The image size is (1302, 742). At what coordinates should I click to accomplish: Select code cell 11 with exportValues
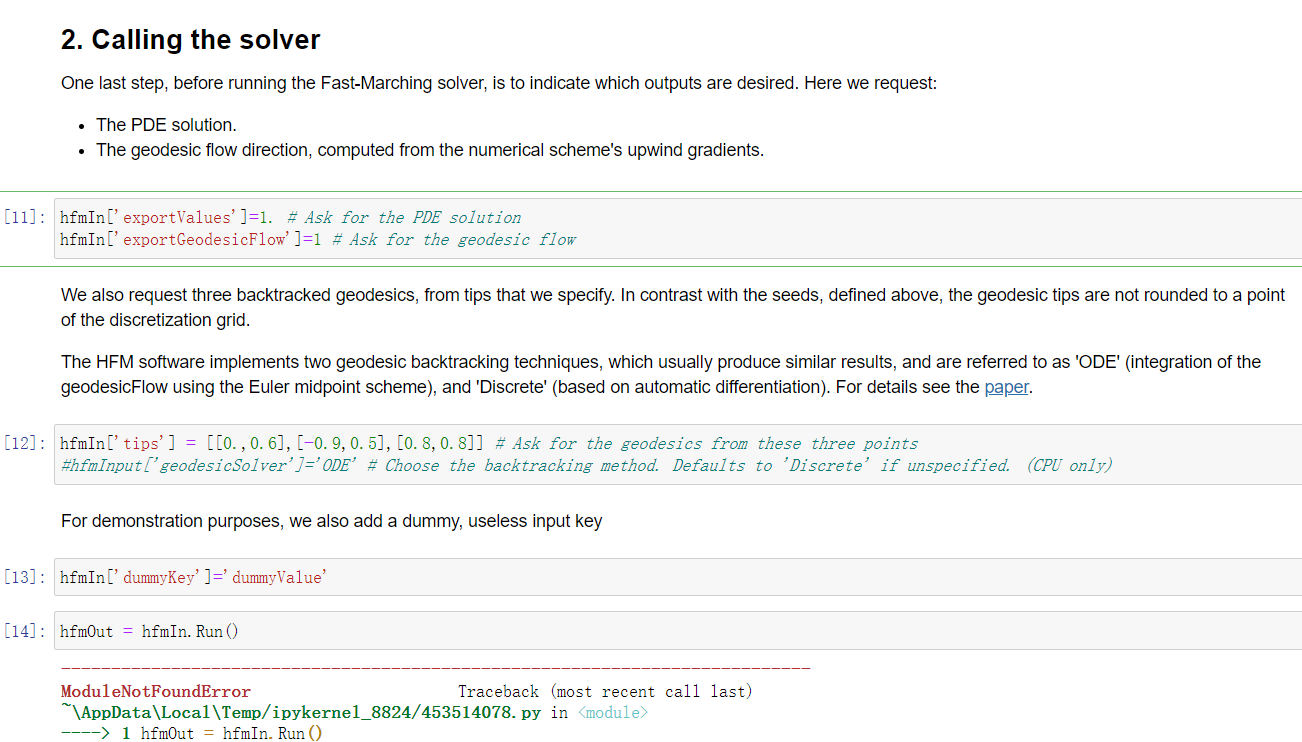tap(678, 229)
